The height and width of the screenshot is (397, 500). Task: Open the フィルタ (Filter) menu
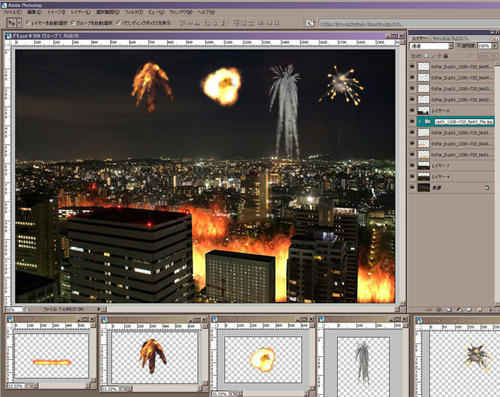134,12
